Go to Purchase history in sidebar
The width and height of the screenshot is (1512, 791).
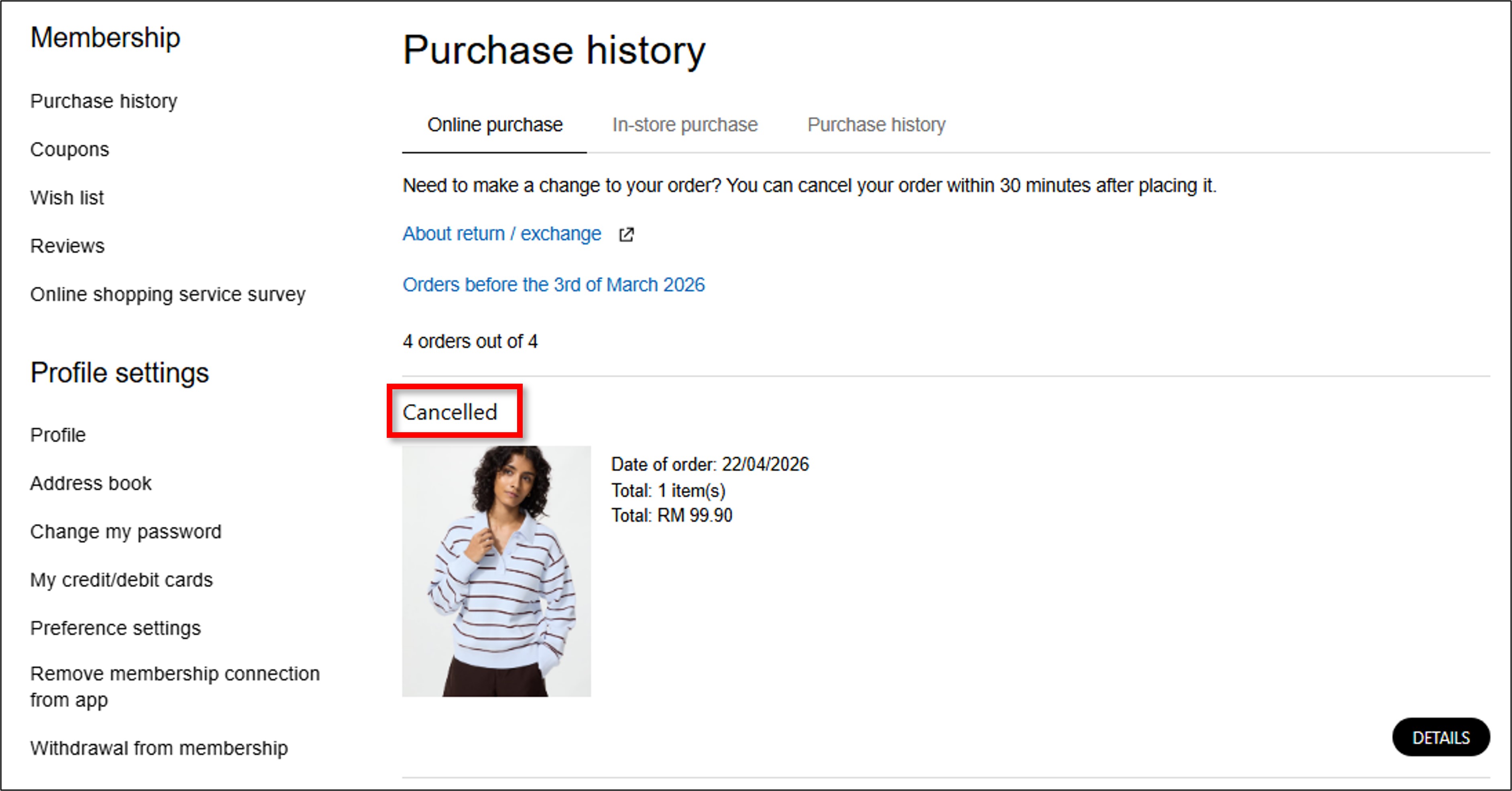104,101
